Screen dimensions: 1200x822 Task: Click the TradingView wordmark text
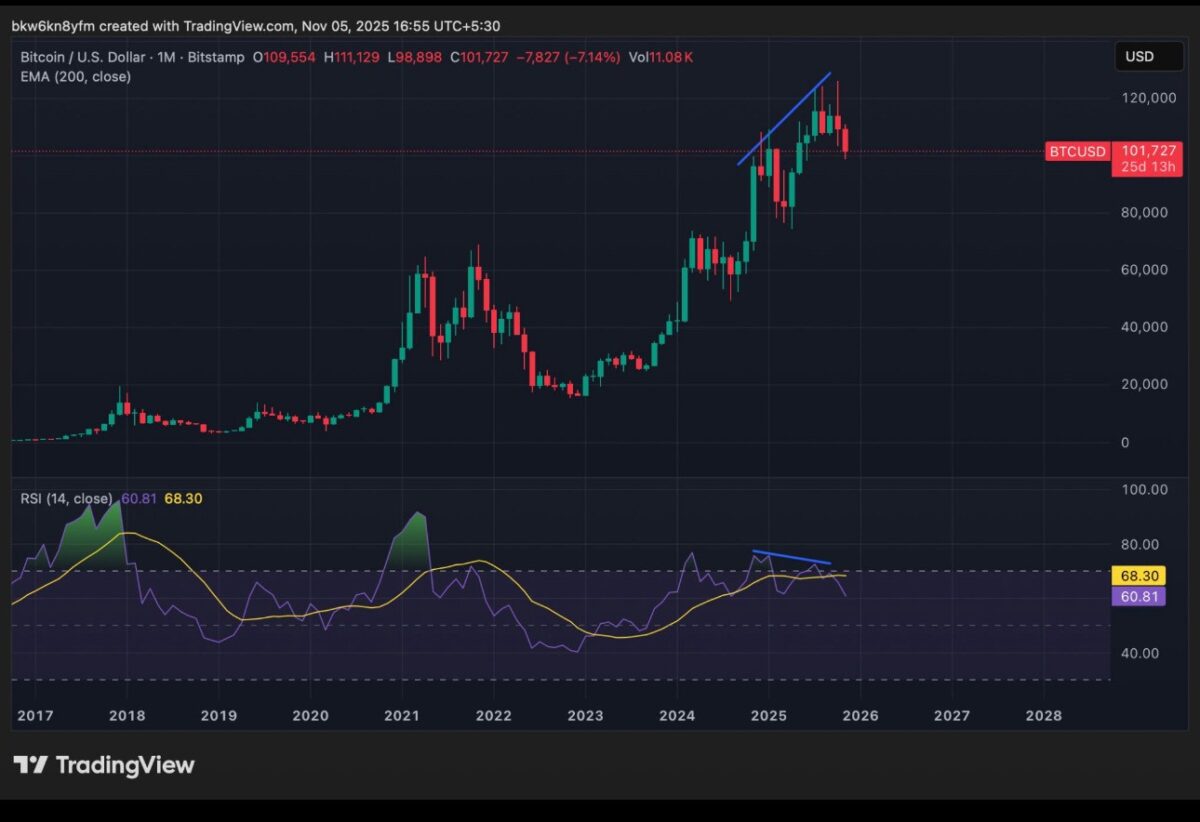(x=125, y=766)
